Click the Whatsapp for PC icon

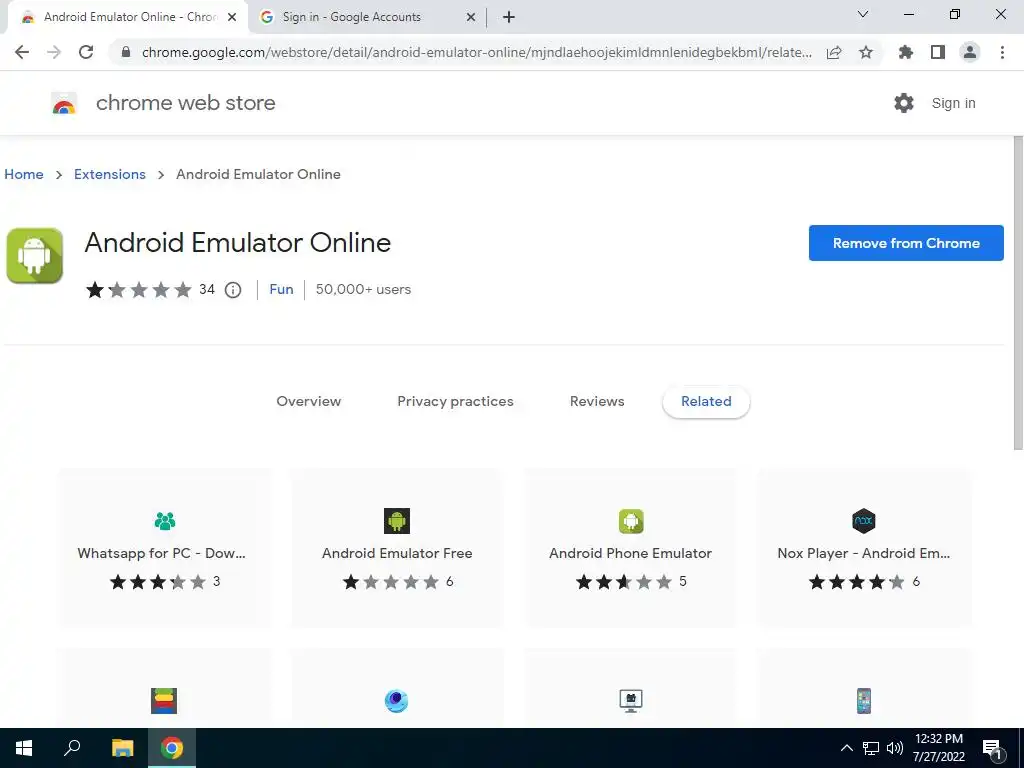[165, 520]
